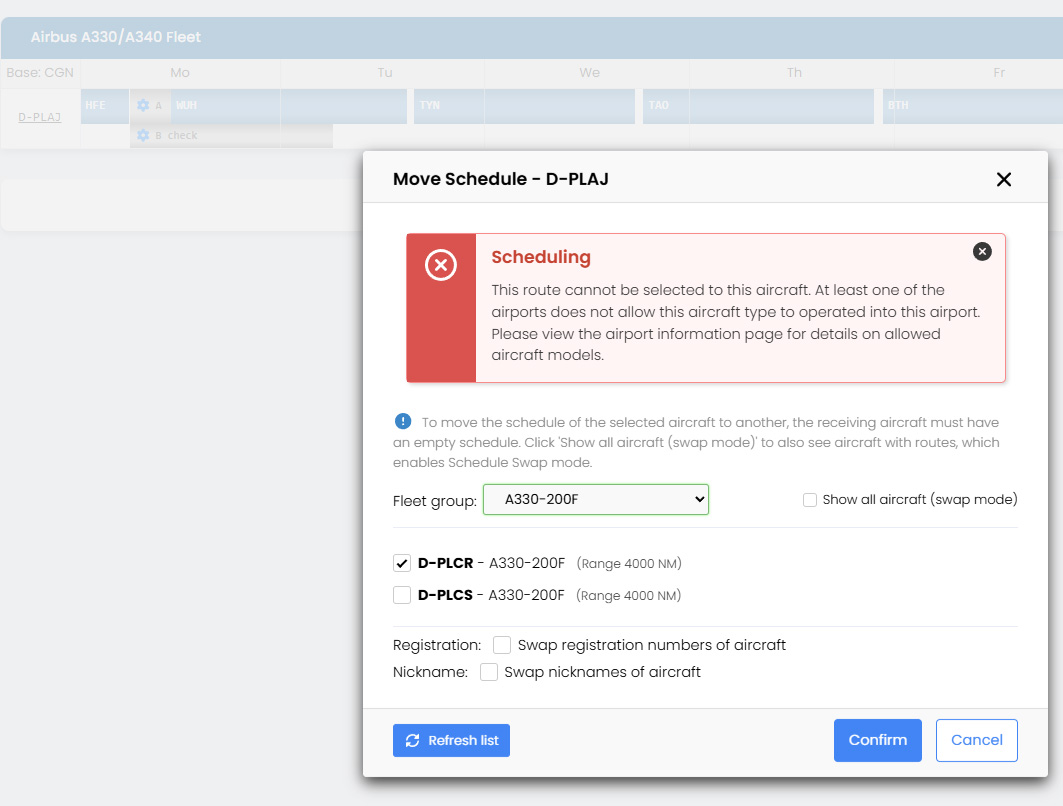
Task: Enable swap registration numbers of aircraft
Action: (x=502, y=645)
